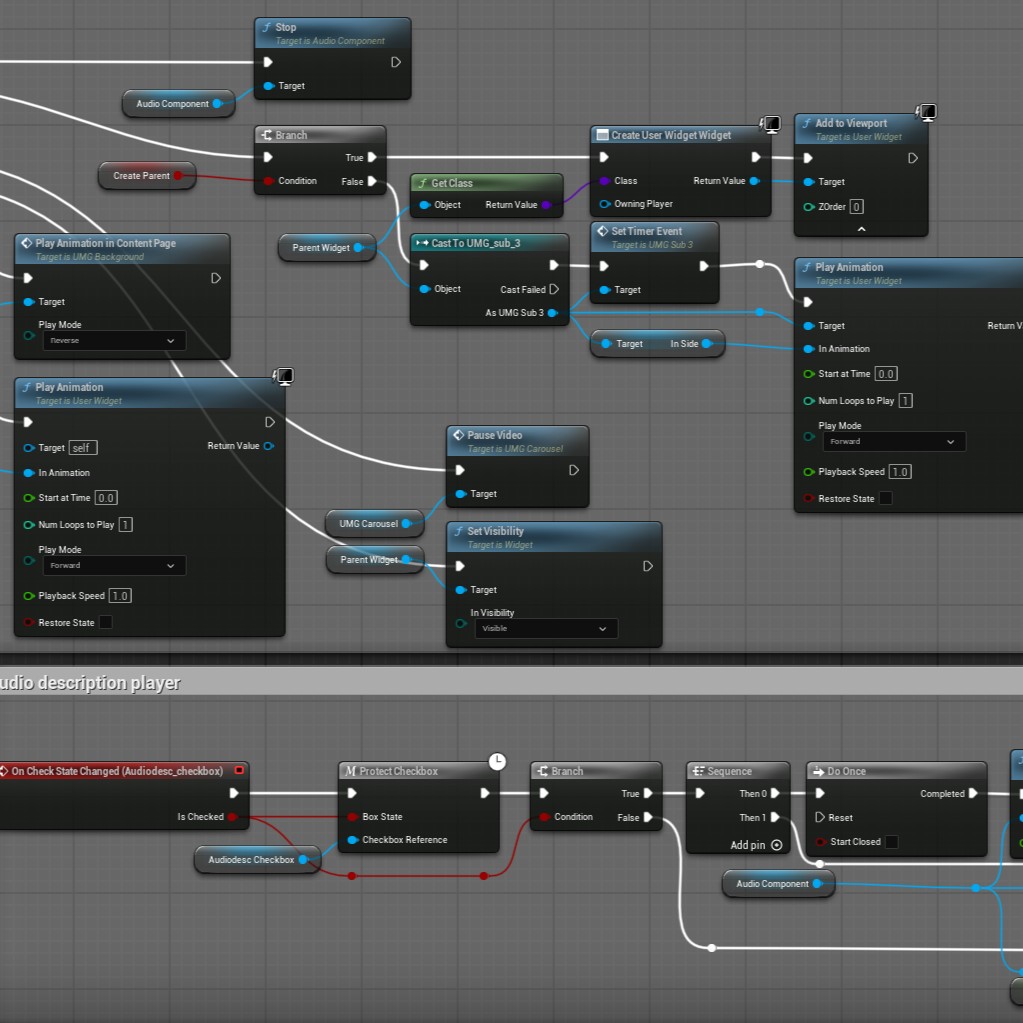The image size is (1023, 1023).
Task: Click the Is Checked output pin
Action: click(232, 817)
